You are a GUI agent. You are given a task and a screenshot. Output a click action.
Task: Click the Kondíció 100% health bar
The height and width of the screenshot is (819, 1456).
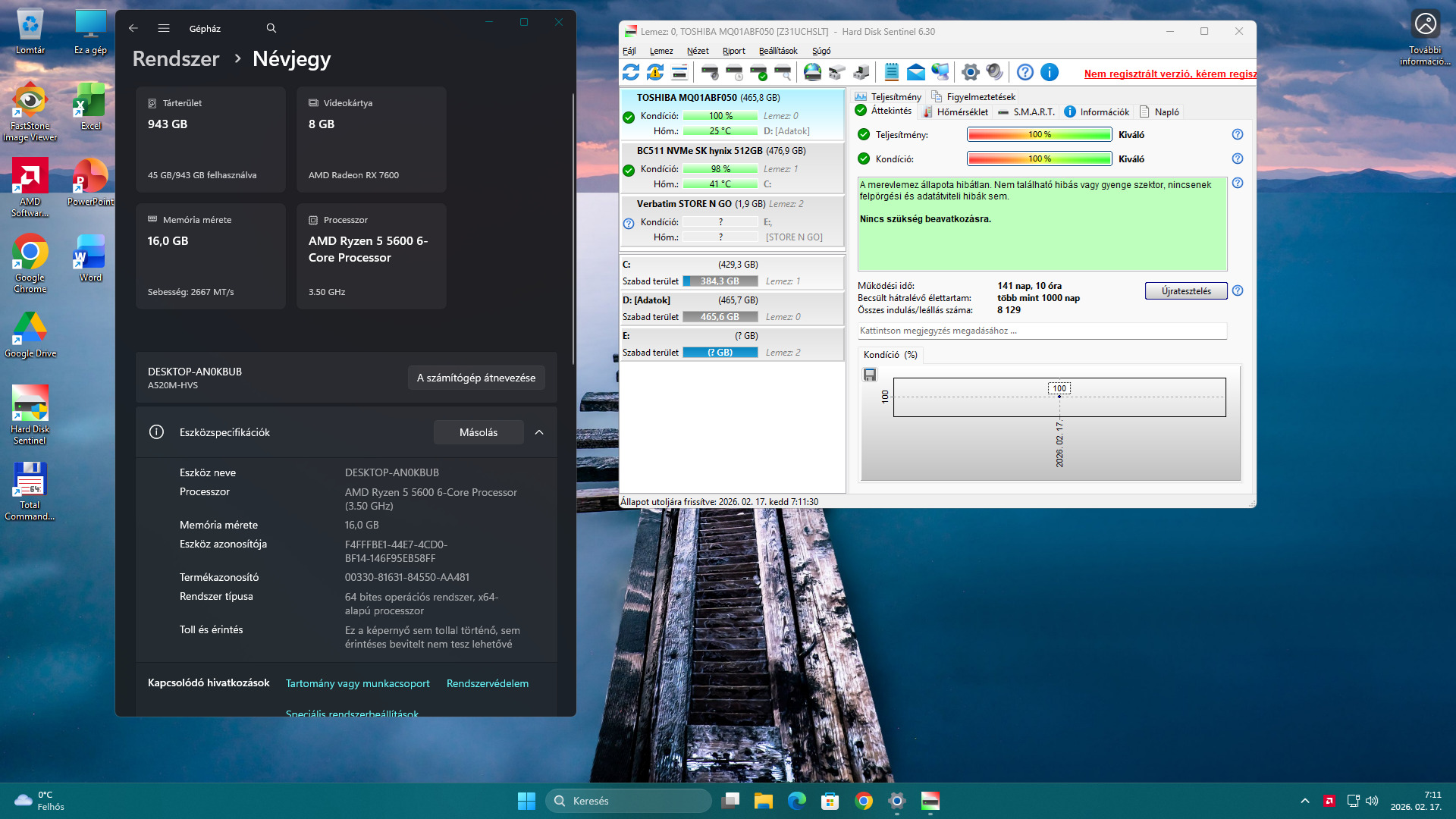tap(1039, 158)
